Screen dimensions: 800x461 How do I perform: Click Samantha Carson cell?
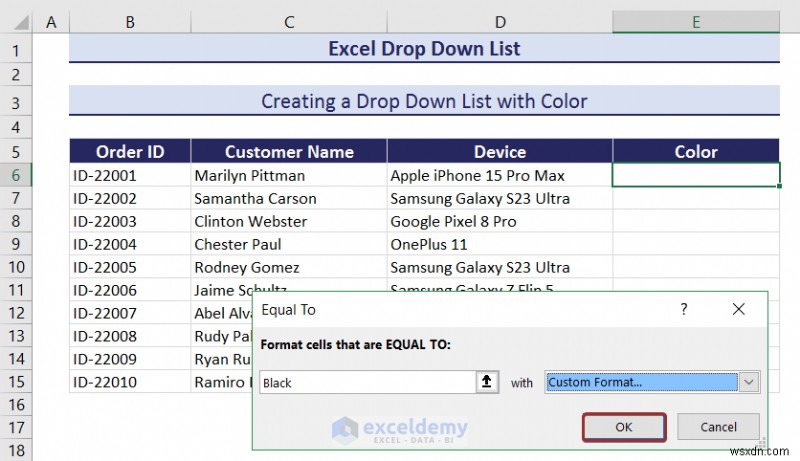coord(289,198)
